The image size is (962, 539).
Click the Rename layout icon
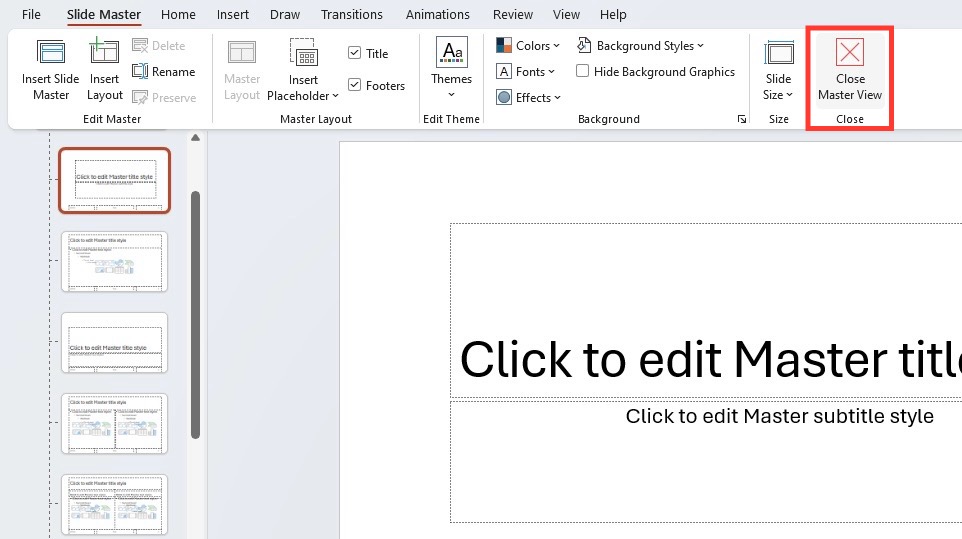[x=140, y=71]
